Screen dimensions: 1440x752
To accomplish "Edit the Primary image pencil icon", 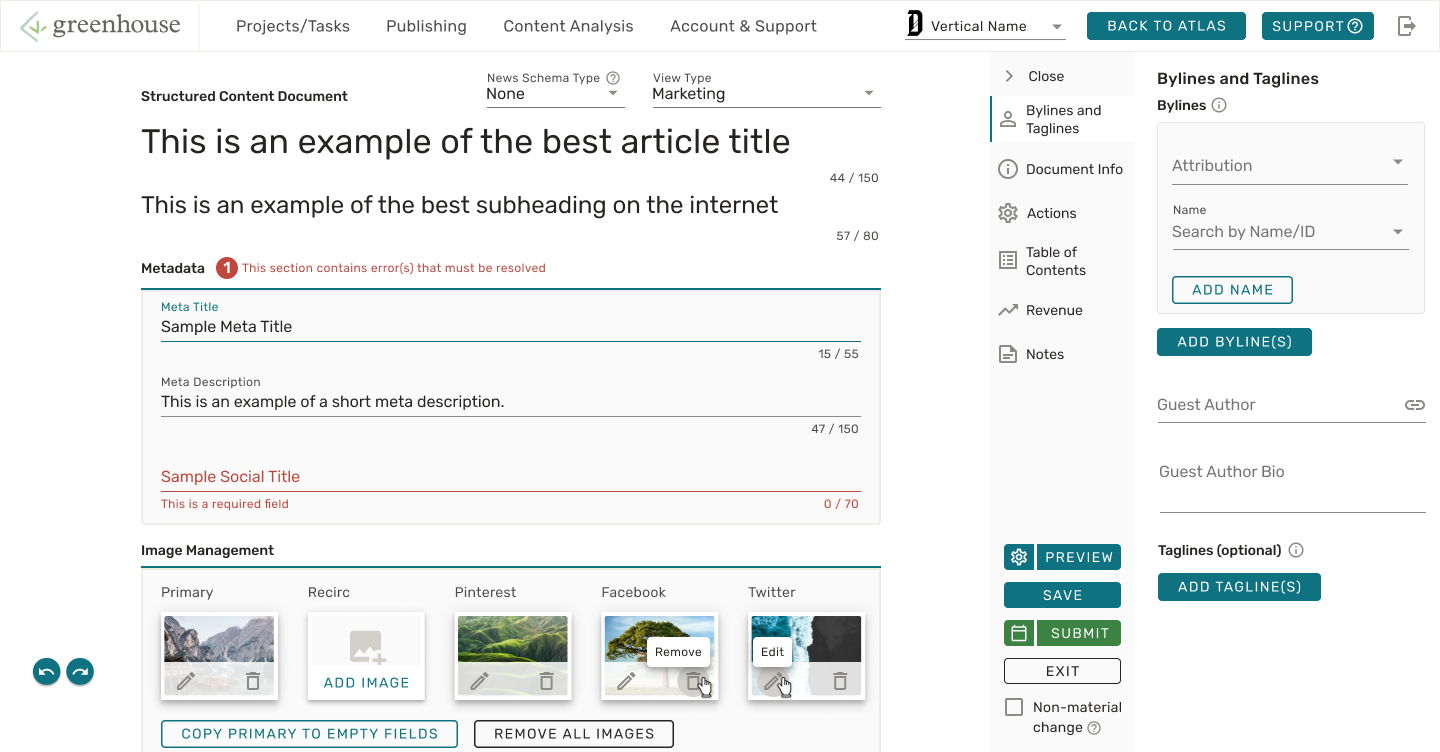I will click(186, 681).
